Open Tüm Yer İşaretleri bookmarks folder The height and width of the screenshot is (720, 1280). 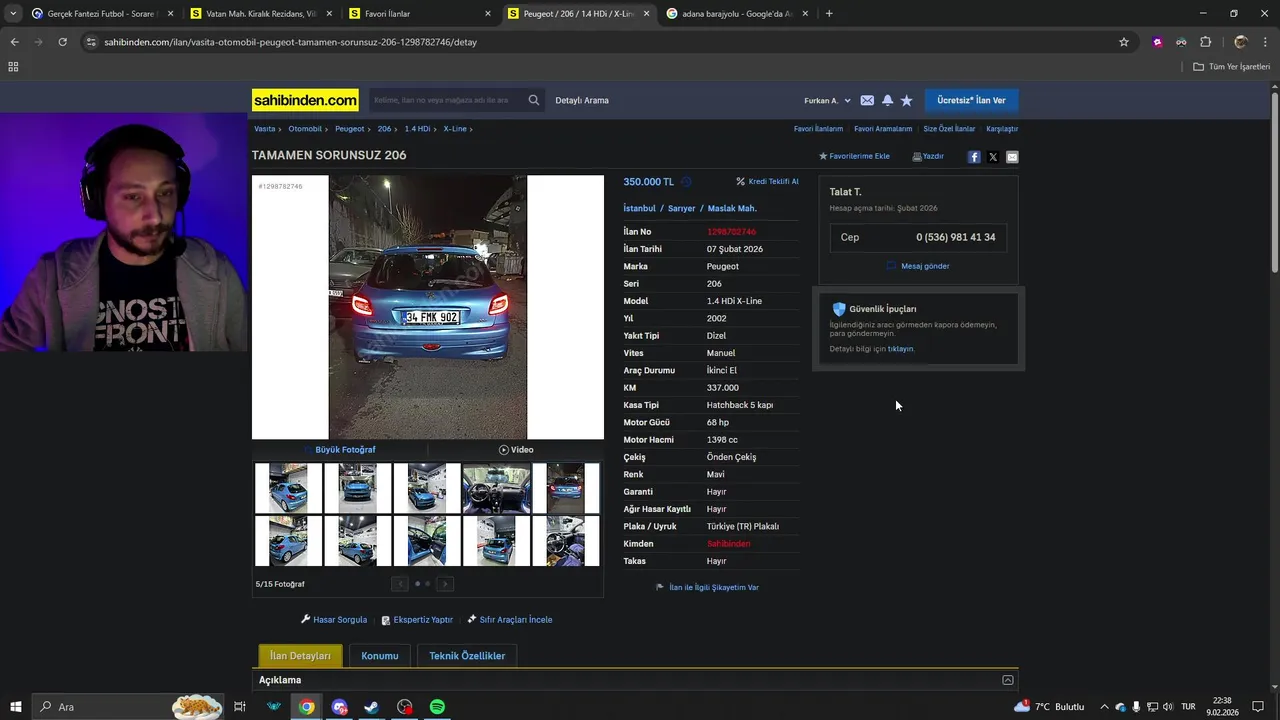pyautogui.click(x=1232, y=67)
